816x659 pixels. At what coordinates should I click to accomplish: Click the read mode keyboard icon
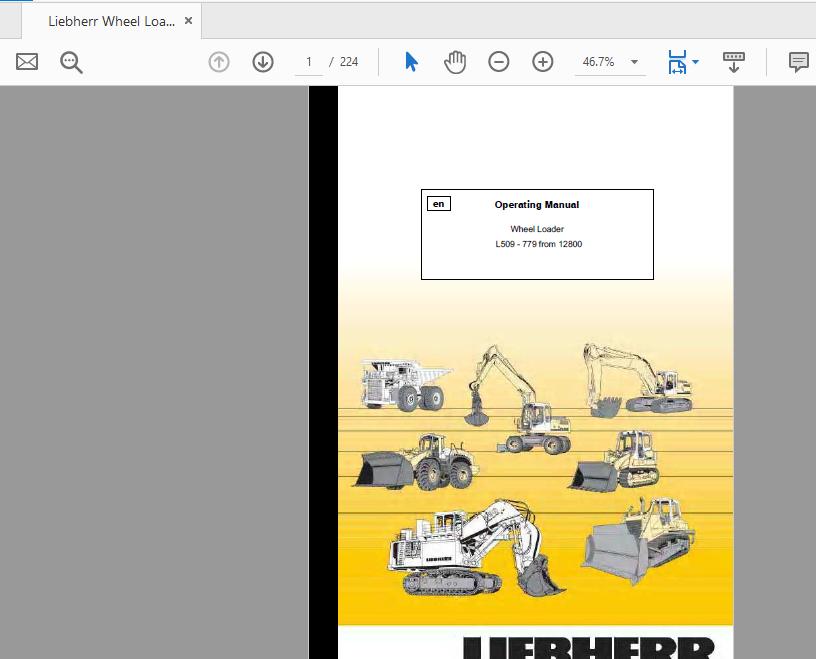(x=734, y=62)
